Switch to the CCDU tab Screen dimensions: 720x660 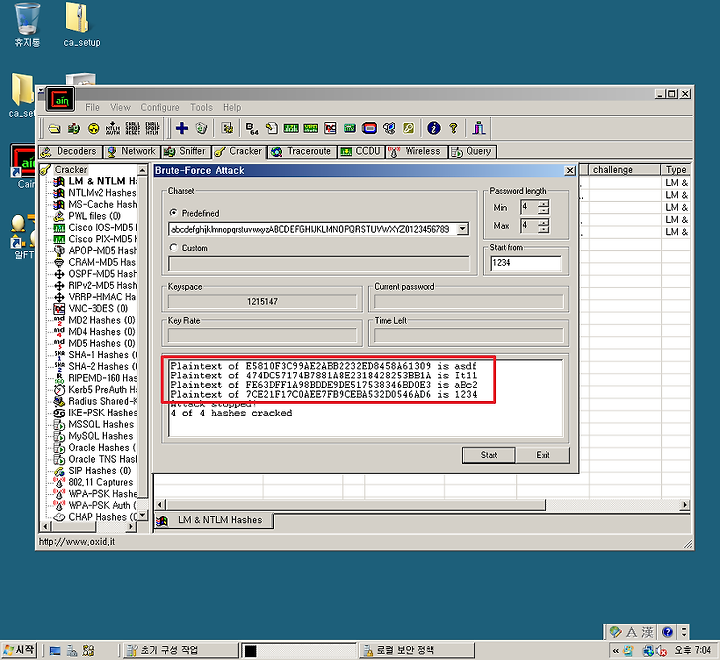click(361, 151)
